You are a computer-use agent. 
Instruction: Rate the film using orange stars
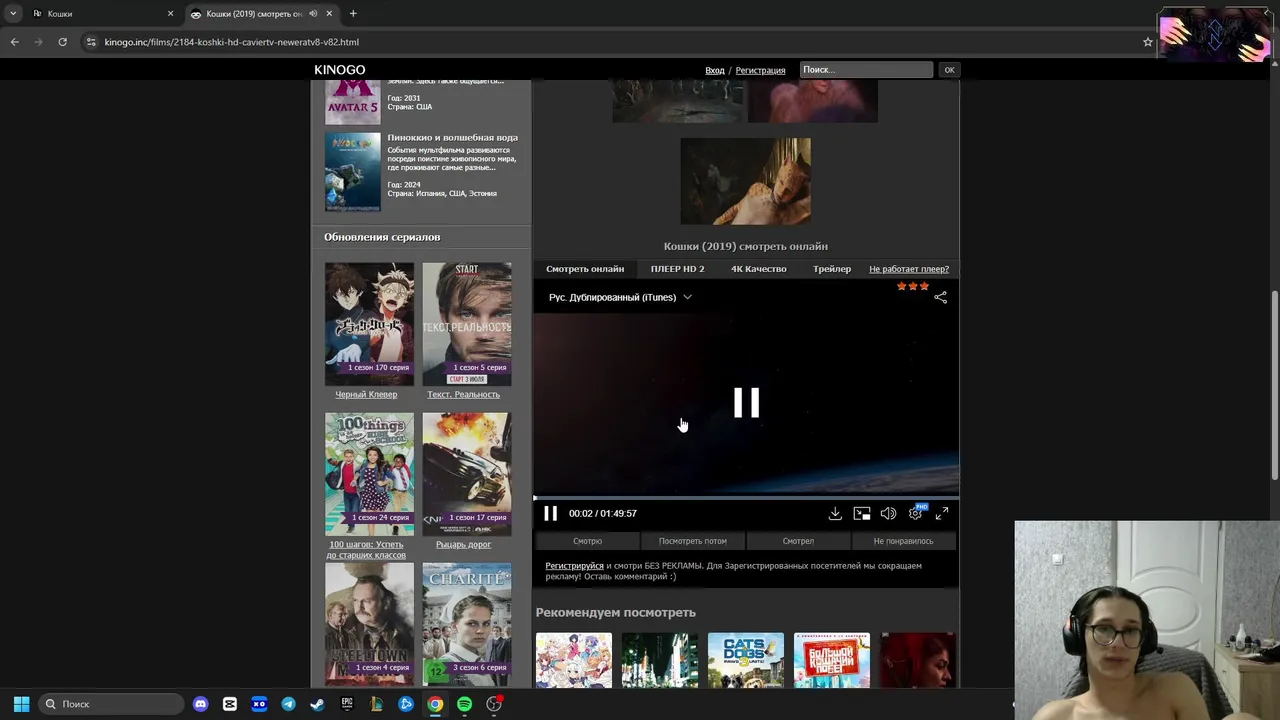912,287
